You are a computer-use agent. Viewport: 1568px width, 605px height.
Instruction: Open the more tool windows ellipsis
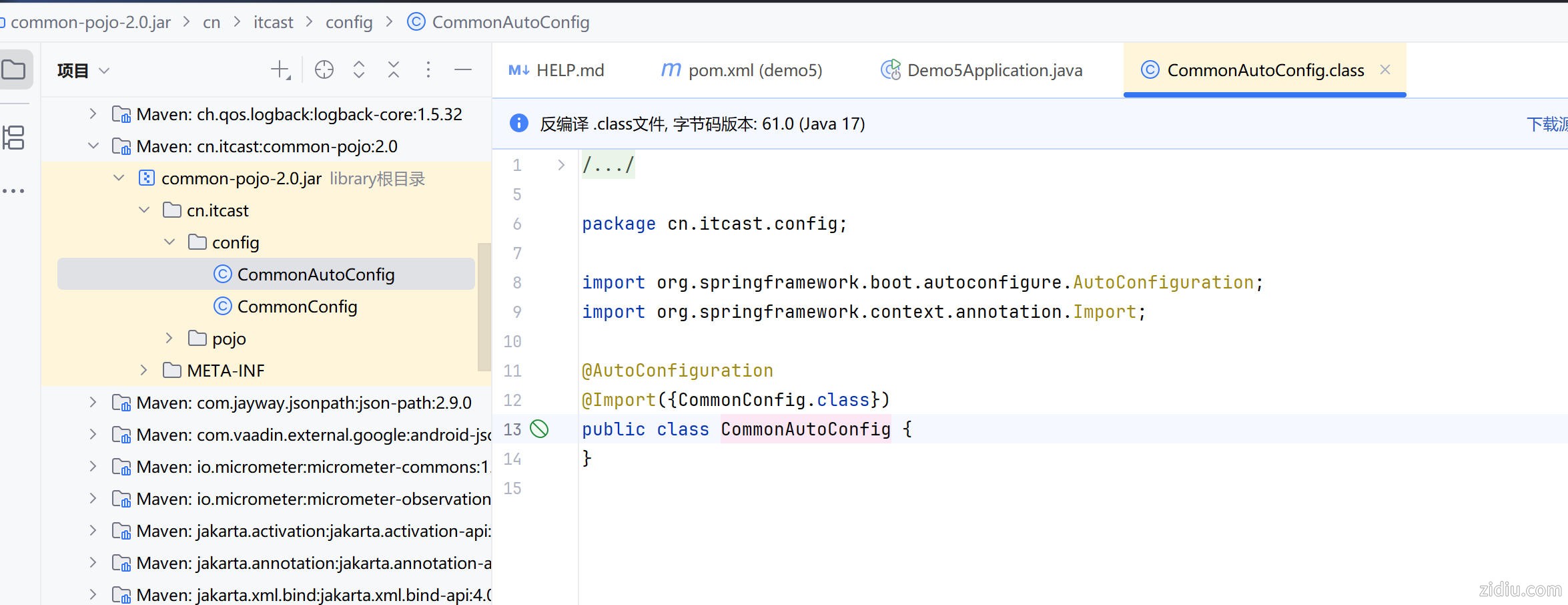click(x=14, y=191)
